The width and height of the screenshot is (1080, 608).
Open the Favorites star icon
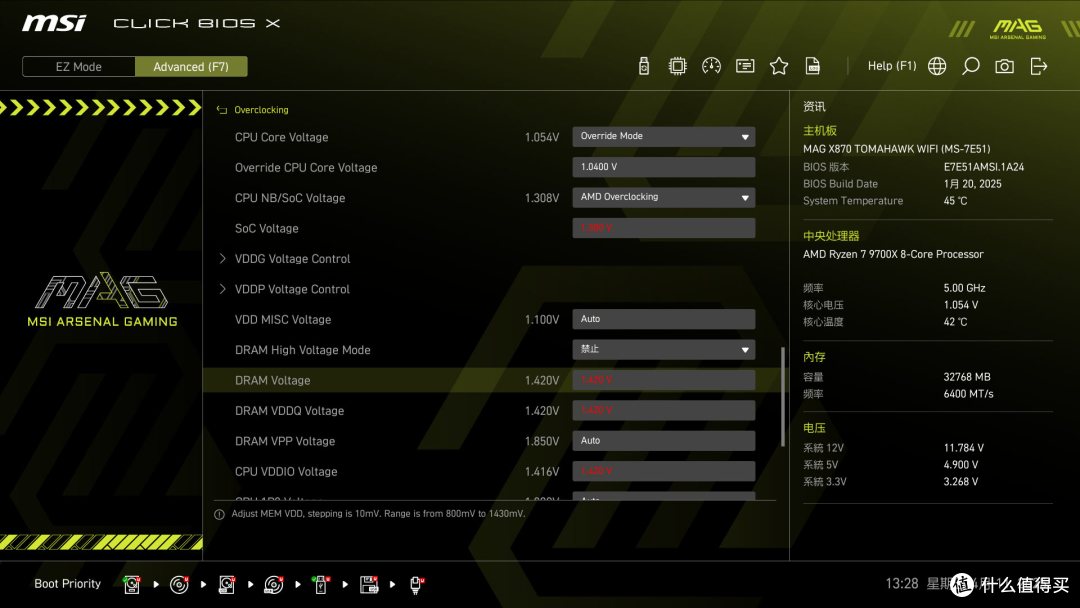[x=778, y=66]
